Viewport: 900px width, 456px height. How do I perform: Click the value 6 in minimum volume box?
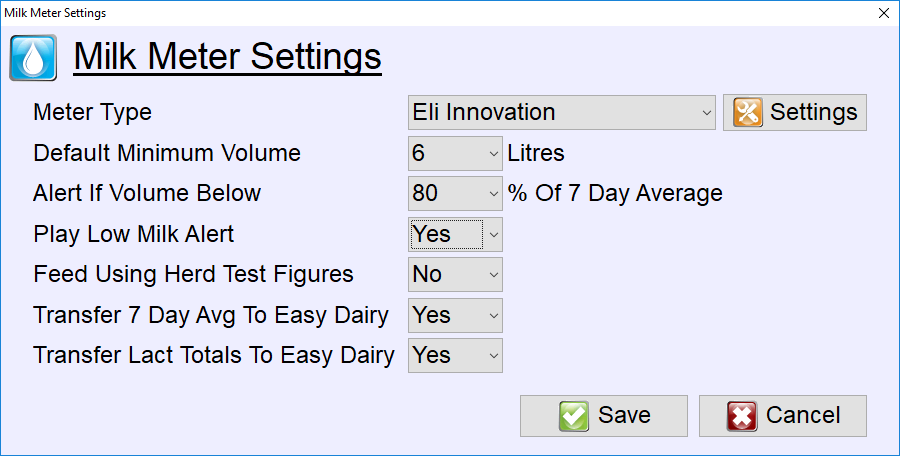pyautogui.click(x=418, y=153)
